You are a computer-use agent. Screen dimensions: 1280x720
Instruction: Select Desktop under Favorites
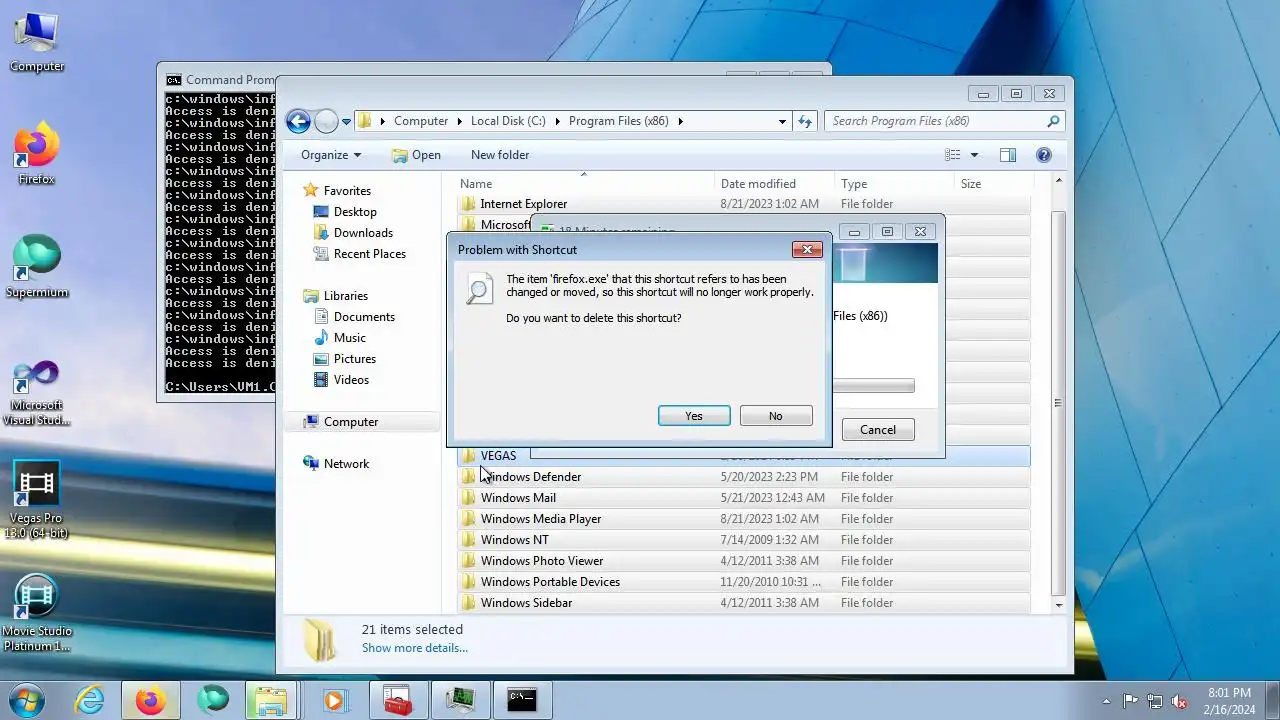click(x=355, y=212)
